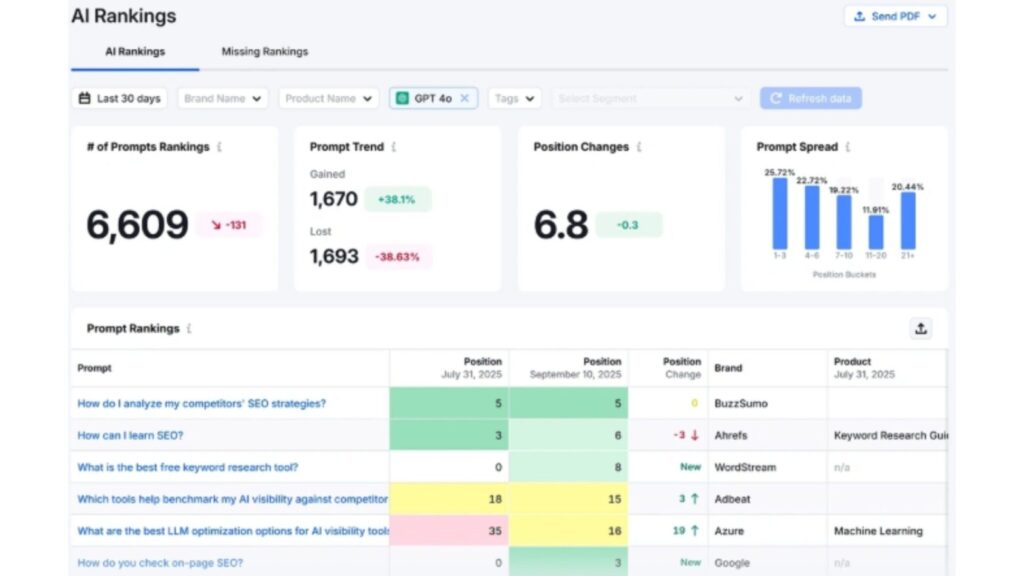Click the Send PDF button
Image resolution: width=1024 pixels, height=576 pixels.
(895, 16)
